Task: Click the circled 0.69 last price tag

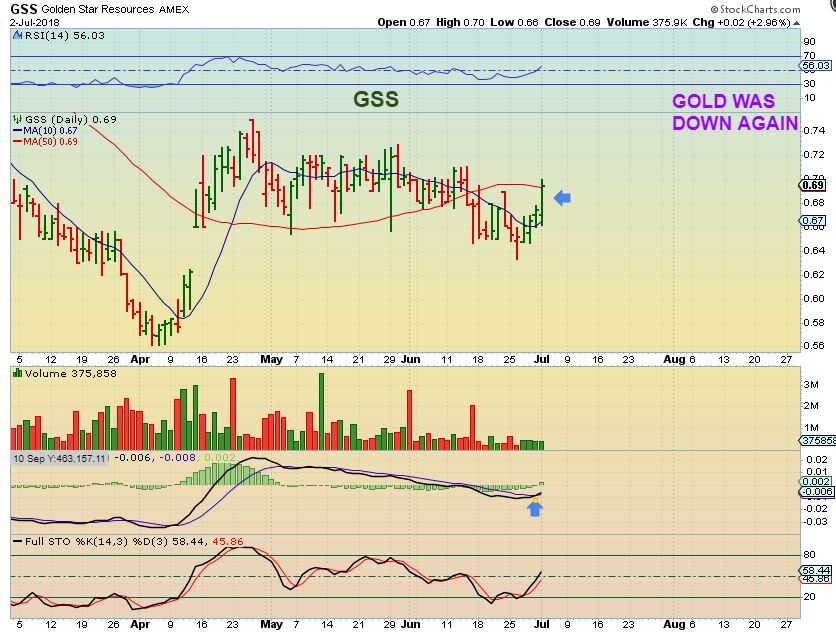Action: (x=813, y=185)
